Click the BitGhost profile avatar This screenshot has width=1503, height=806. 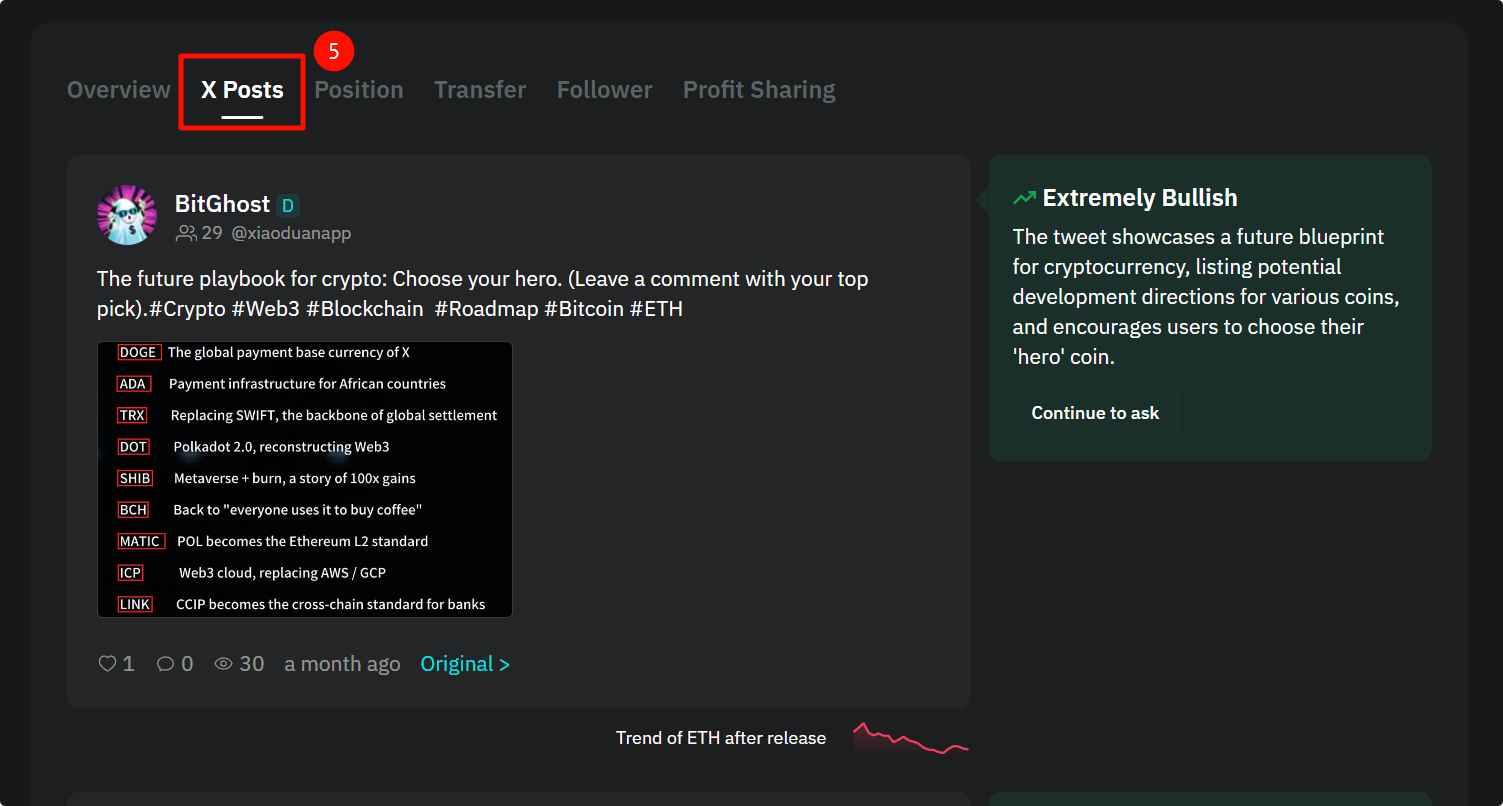pos(127,215)
